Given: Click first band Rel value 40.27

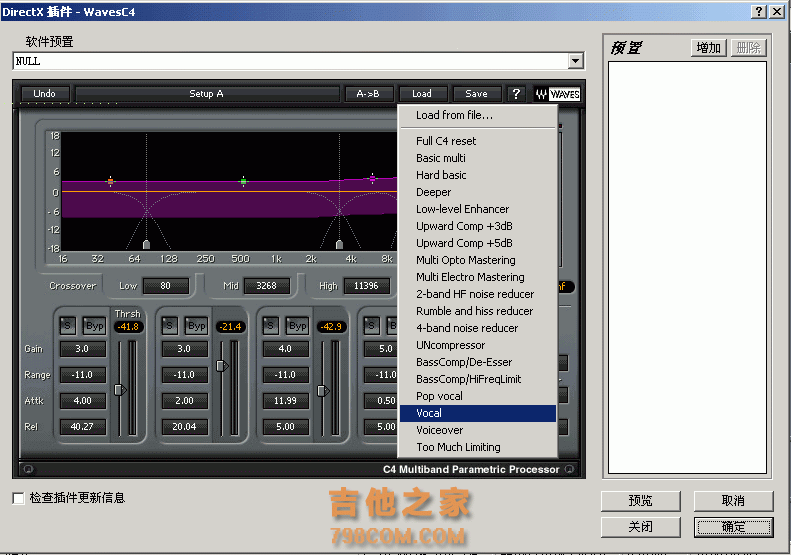Looking at the screenshot, I should tap(82, 427).
